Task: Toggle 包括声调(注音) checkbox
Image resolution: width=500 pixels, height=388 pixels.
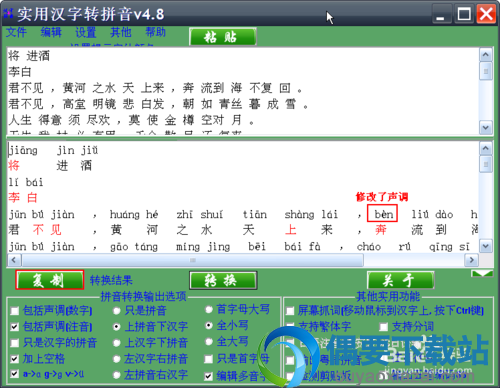Action: 15,327
